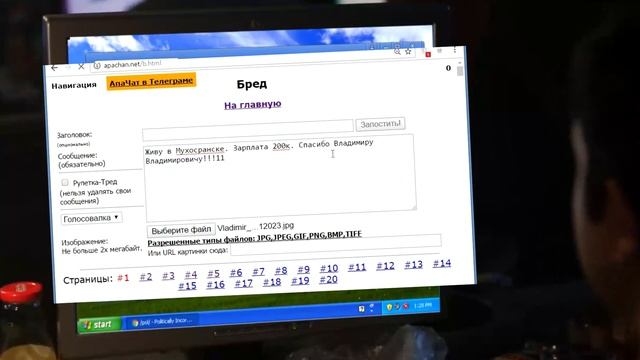
Task: Click the Навигация label
Action: (x=74, y=85)
